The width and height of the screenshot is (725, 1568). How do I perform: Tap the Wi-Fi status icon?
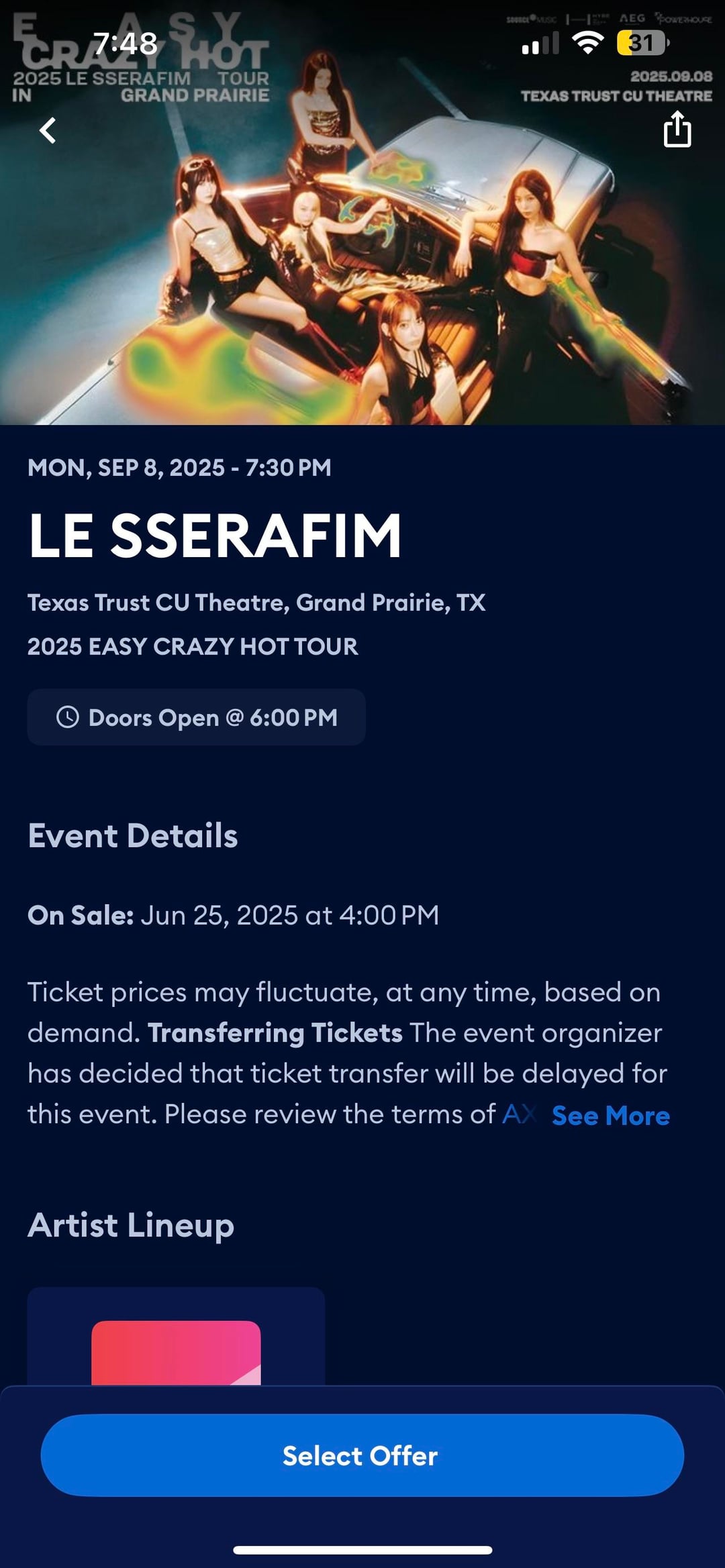pyautogui.click(x=587, y=44)
